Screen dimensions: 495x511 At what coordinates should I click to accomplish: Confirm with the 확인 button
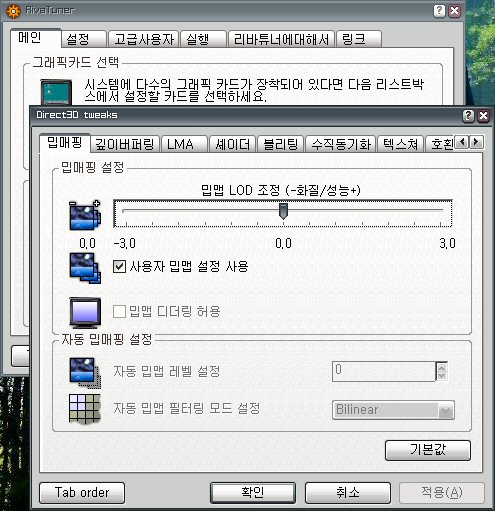click(253, 493)
